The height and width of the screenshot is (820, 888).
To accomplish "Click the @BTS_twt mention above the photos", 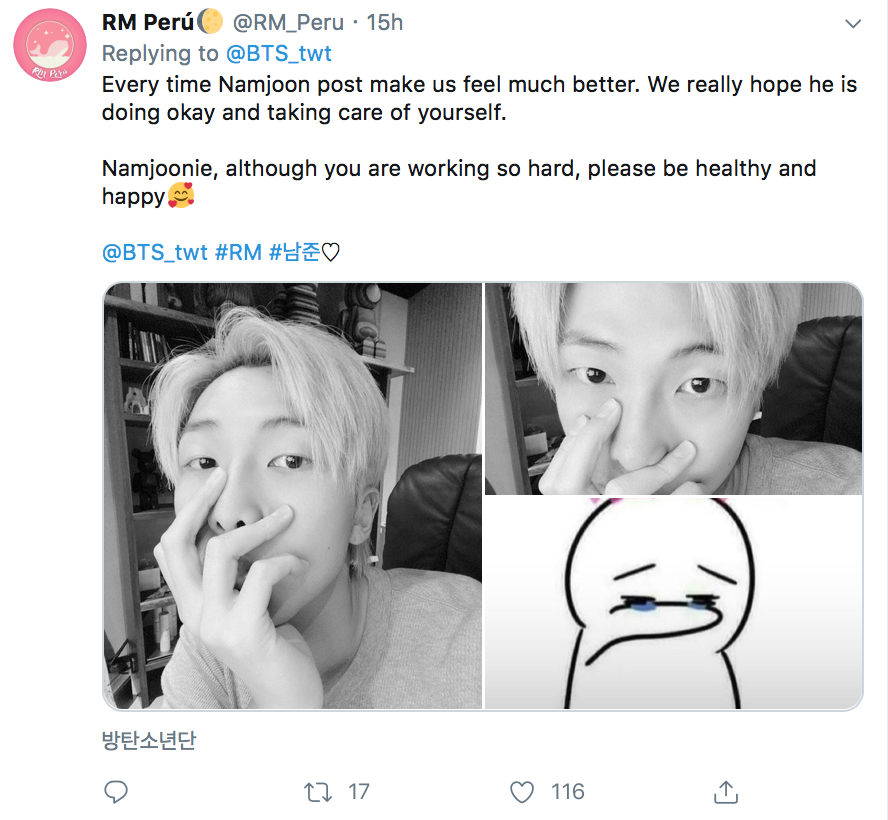I will pyautogui.click(x=155, y=252).
